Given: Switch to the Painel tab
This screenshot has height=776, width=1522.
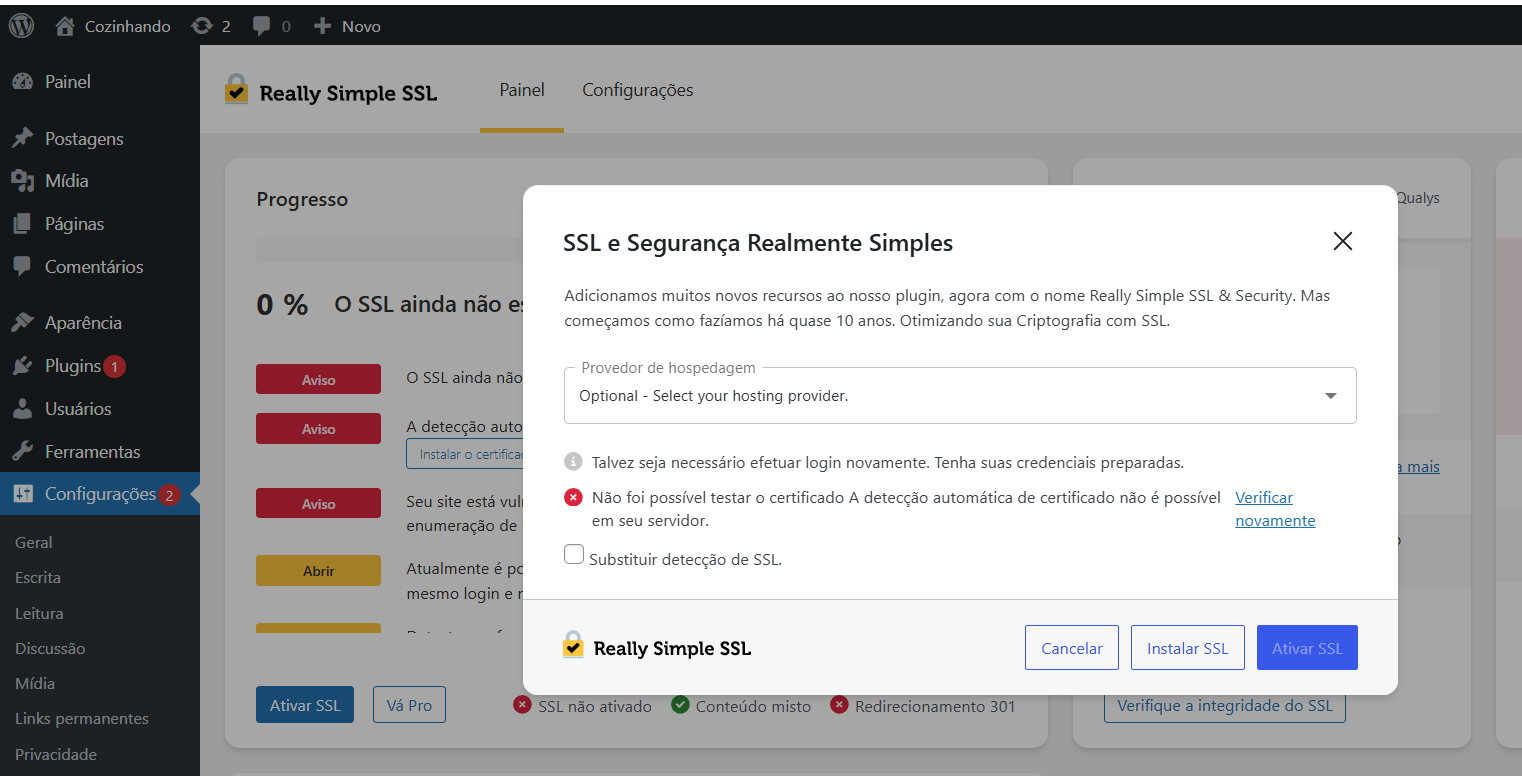Looking at the screenshot, I should [522, 90].
